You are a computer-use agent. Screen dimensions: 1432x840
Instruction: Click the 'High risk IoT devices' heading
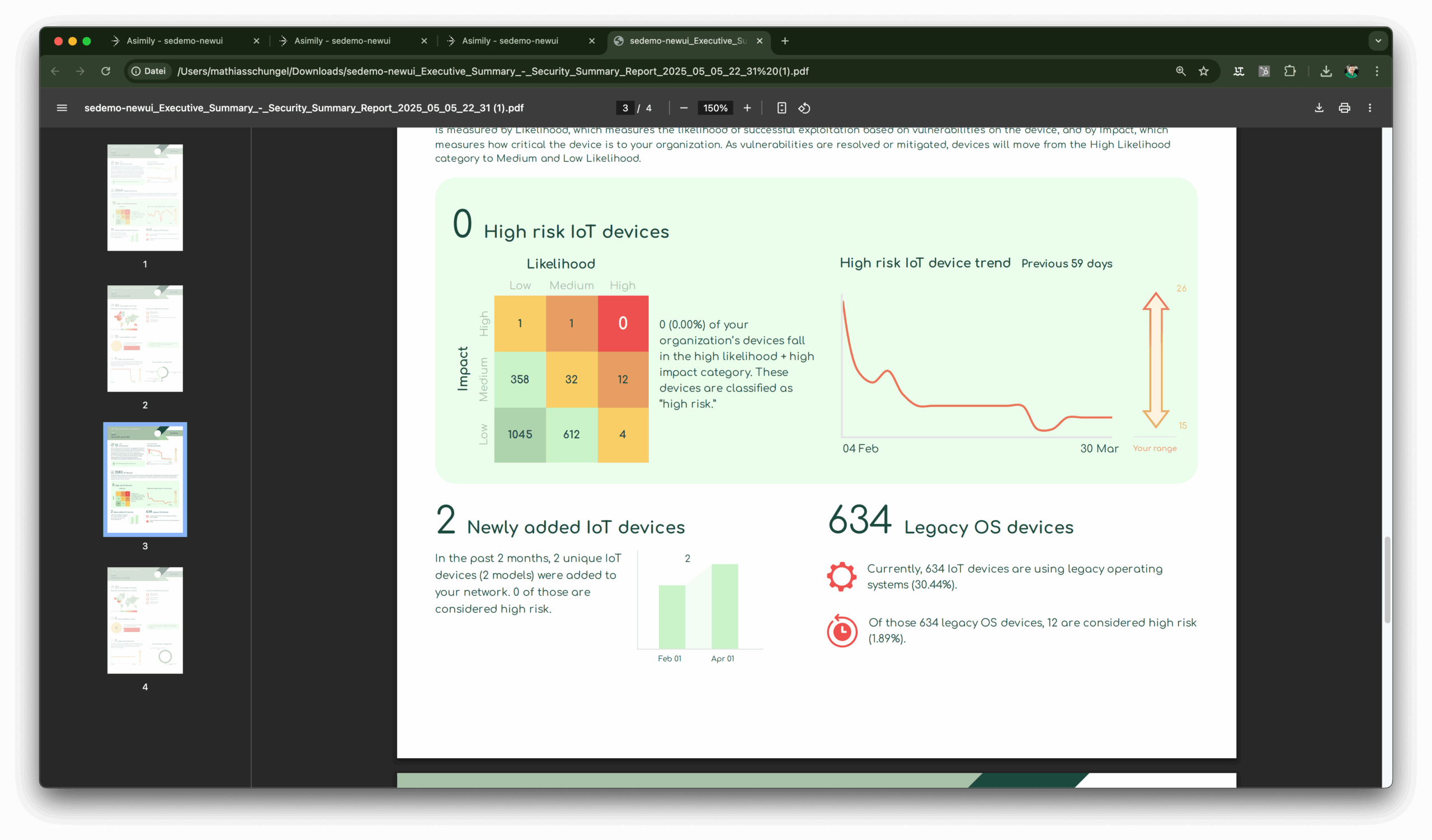576,232
